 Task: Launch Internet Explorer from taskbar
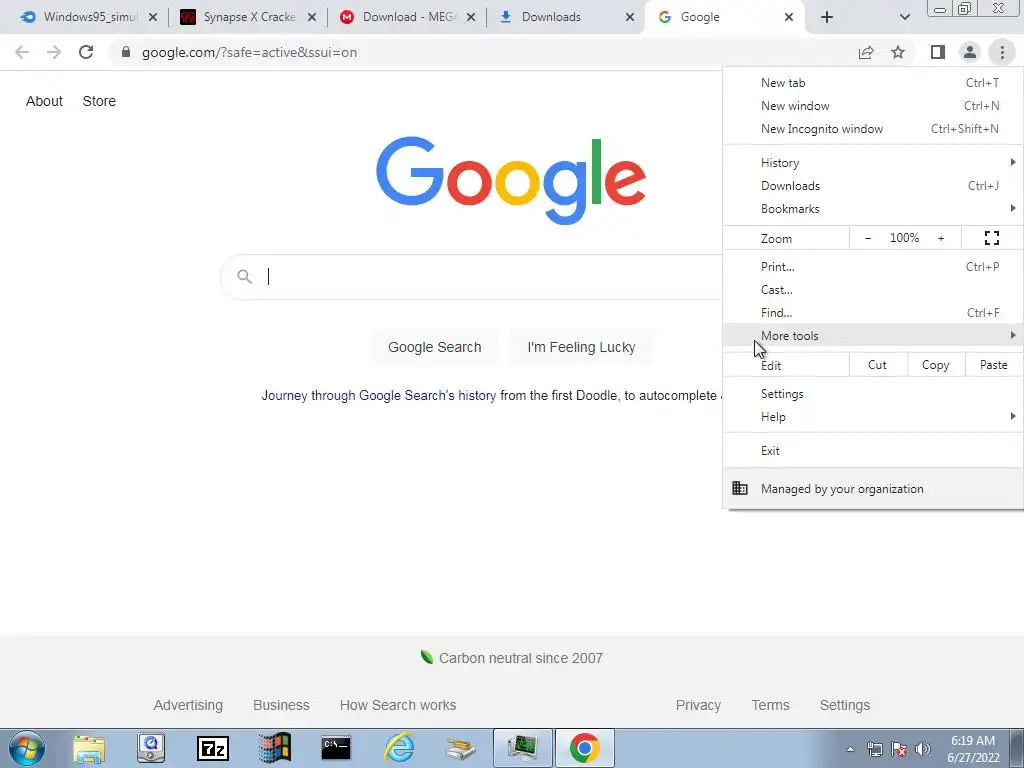pos(399,748)
